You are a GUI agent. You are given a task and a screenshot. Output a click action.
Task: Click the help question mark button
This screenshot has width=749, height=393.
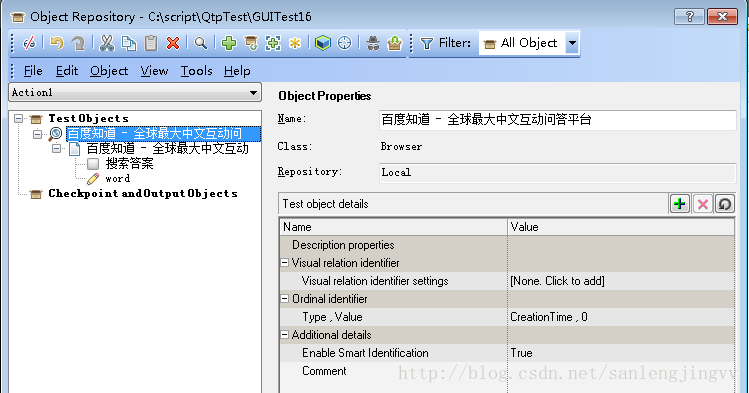pyautogui.click(x=689, y=17)
